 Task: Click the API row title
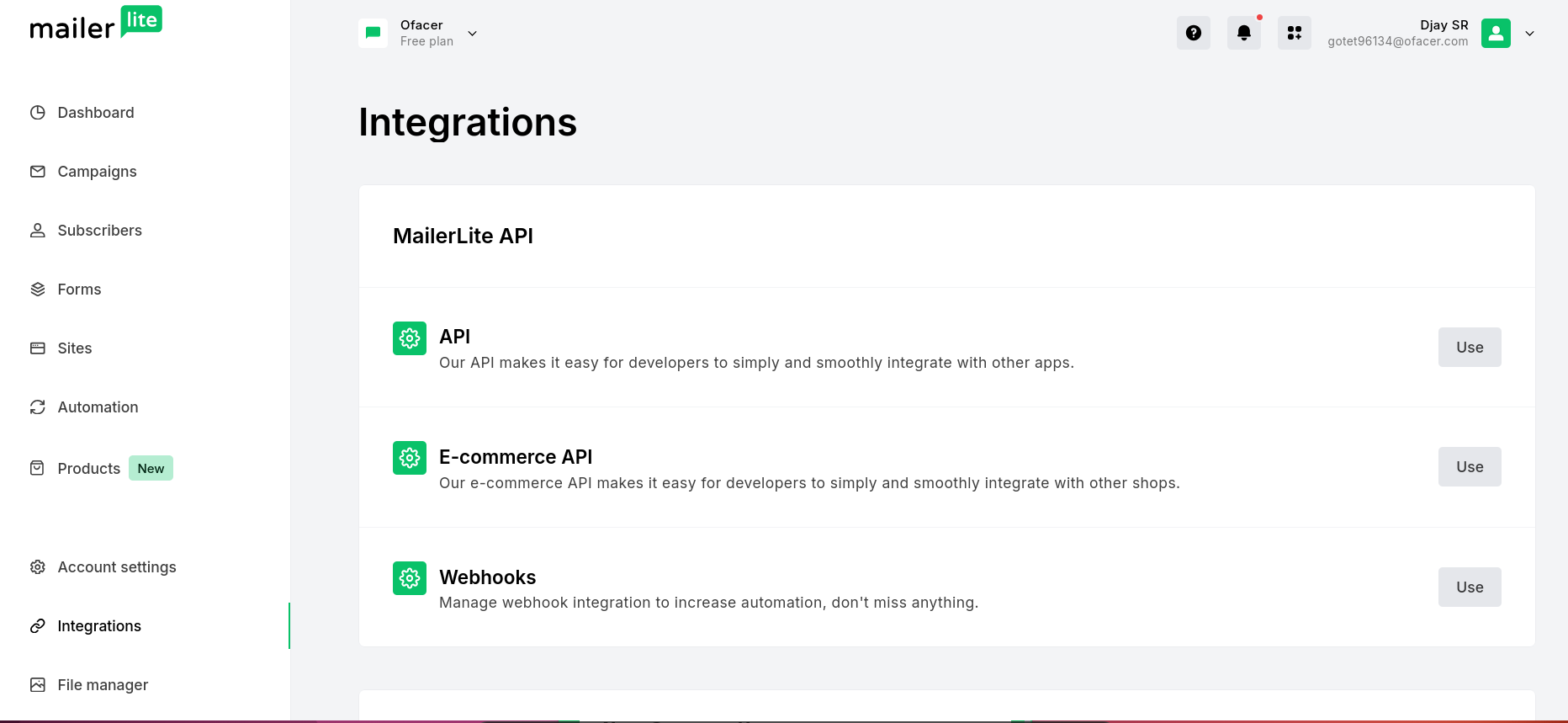pos(454,337)
